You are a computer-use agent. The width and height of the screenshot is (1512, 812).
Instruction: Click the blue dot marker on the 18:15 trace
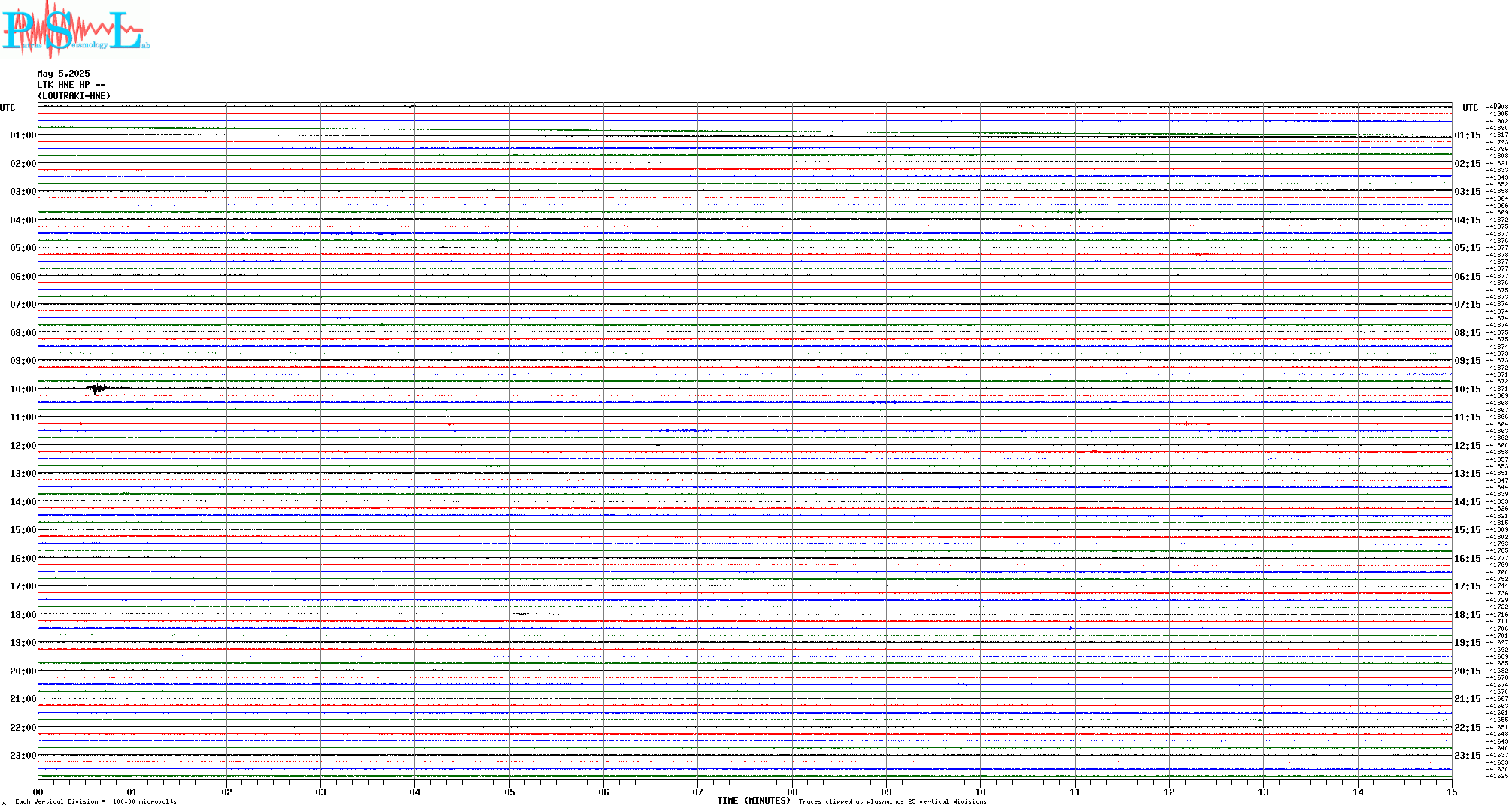point(1070,629)
